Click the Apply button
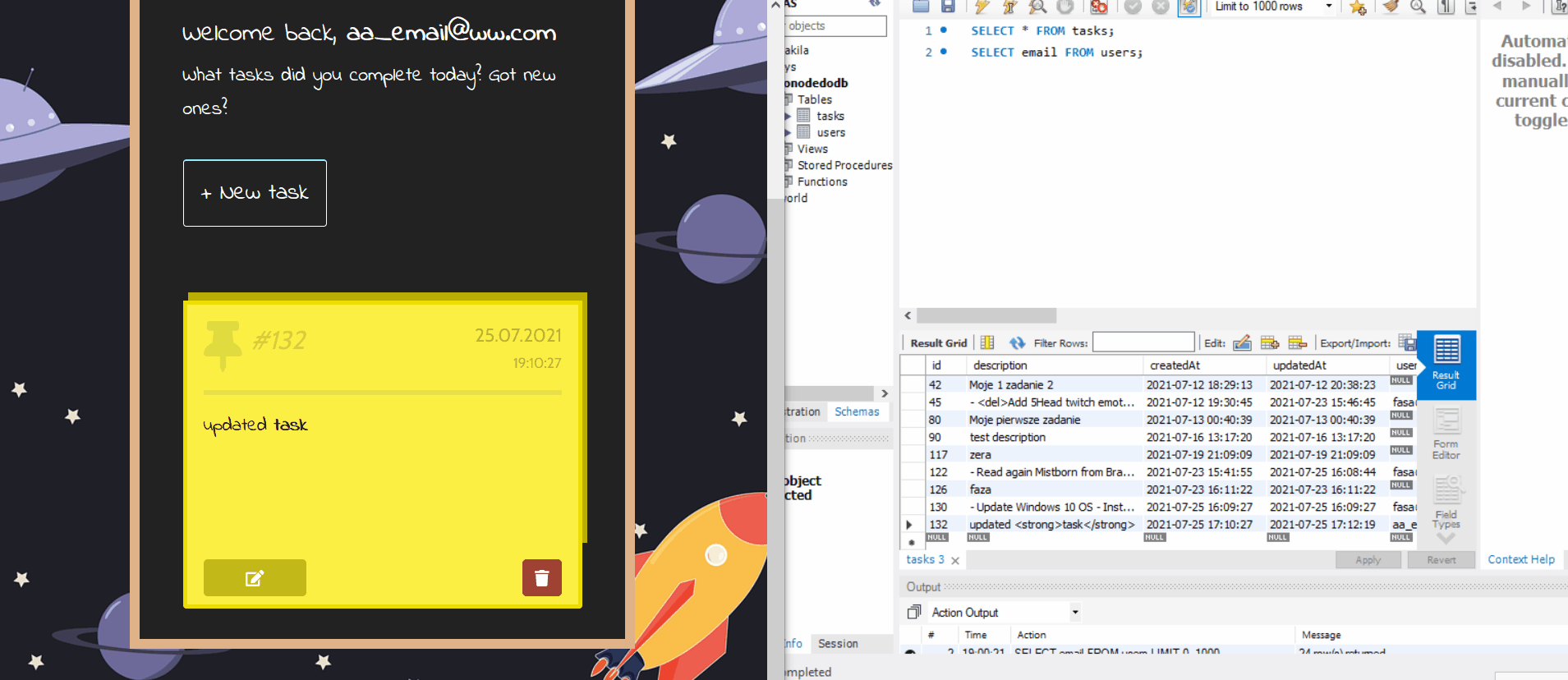This screenshot has height=680, width=1568. click(x=1368, y=559)
